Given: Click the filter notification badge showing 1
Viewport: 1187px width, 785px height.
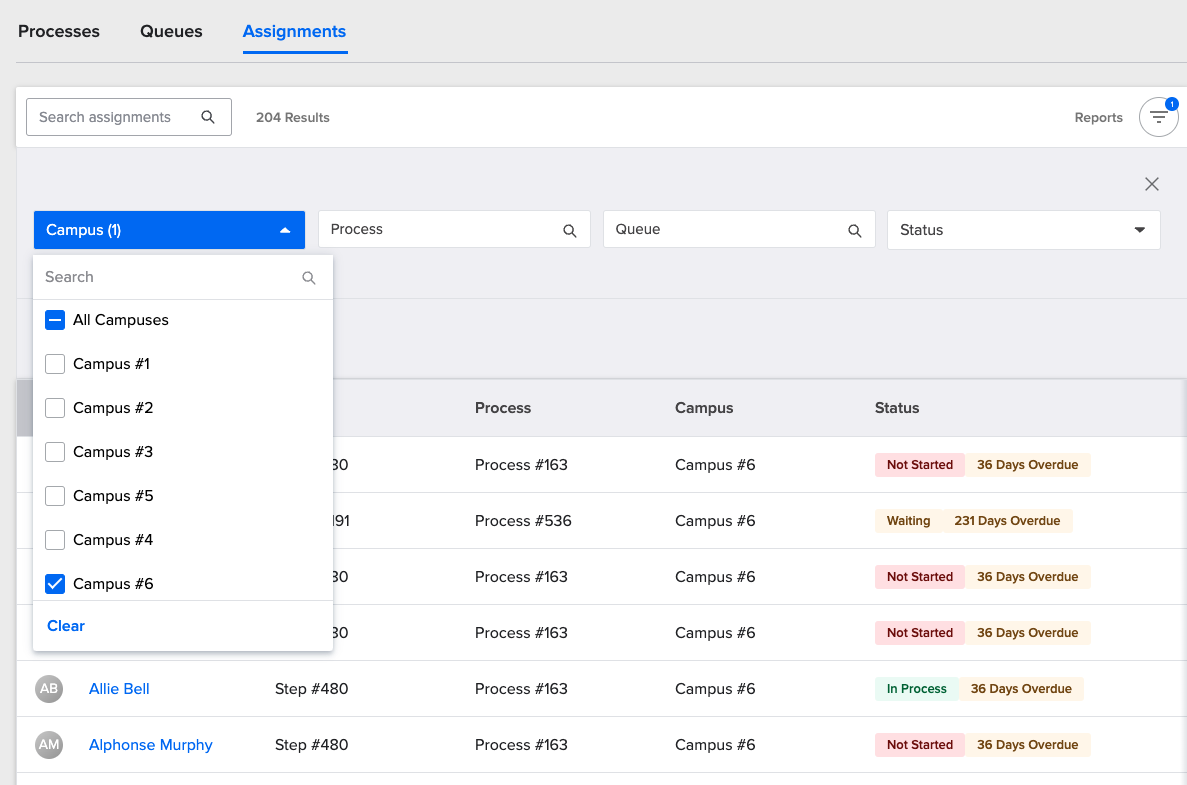Looking at the screenshot, I should pos(1172,103).
